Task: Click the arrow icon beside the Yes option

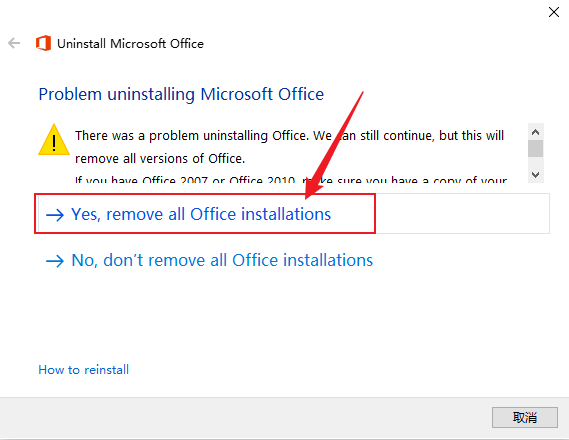Action: click(55, 215)
